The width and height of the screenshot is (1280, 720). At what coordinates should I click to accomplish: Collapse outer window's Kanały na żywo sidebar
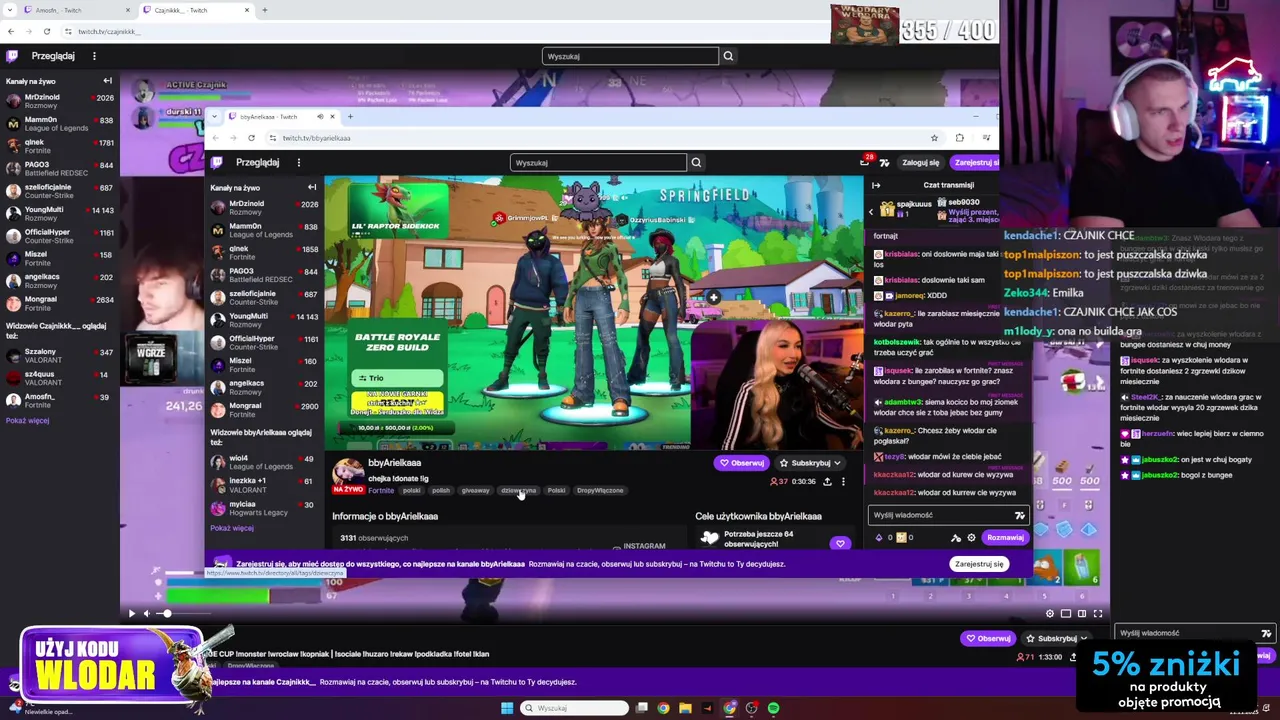(x=108, y=81)
